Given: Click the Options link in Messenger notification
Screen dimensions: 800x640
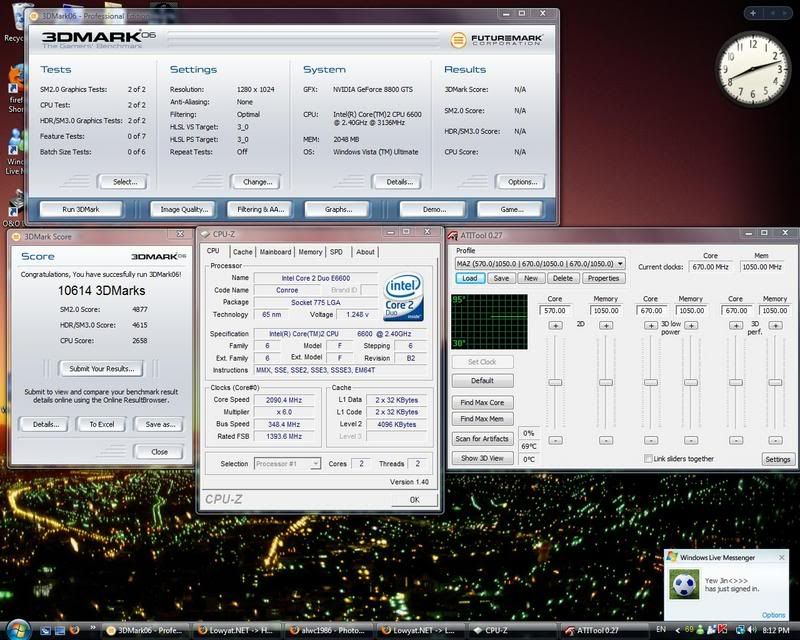Looking at the screenshot, I should point(773,615).
